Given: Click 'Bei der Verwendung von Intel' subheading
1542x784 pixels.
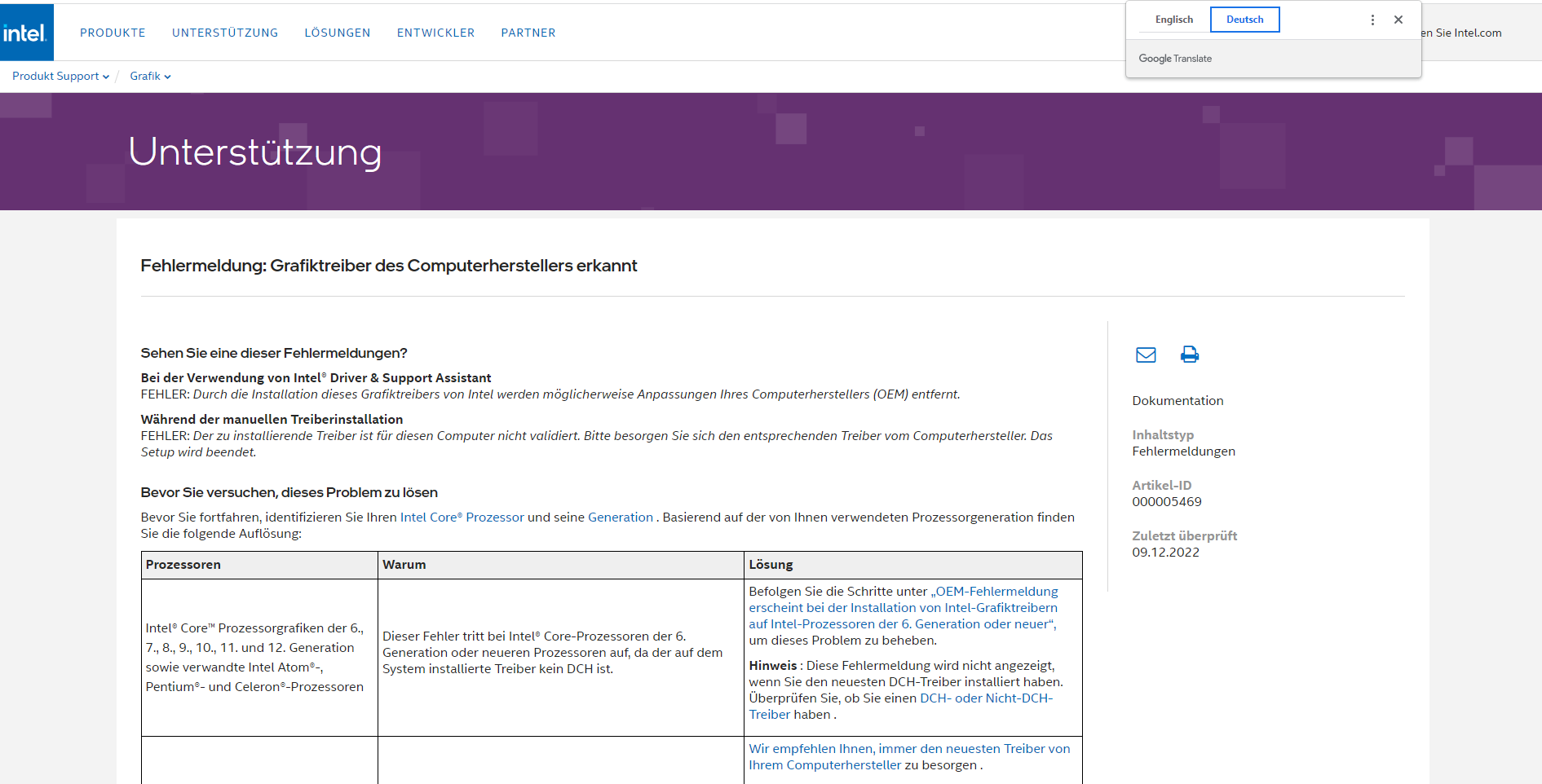Looking at the screenshot, I should [x=316, y=378].
